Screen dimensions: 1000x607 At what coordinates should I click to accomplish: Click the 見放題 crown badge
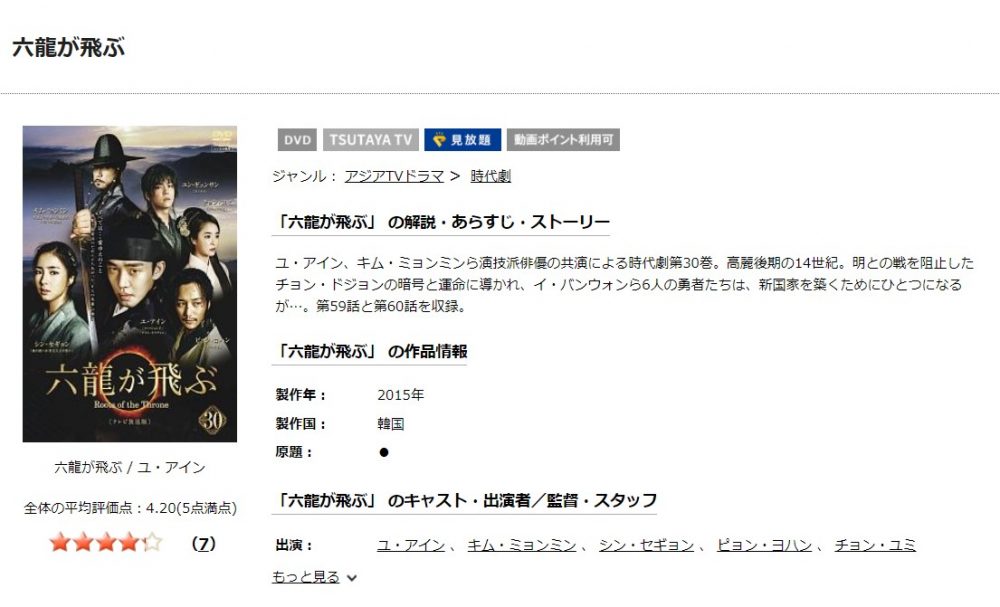pos(462,140)
